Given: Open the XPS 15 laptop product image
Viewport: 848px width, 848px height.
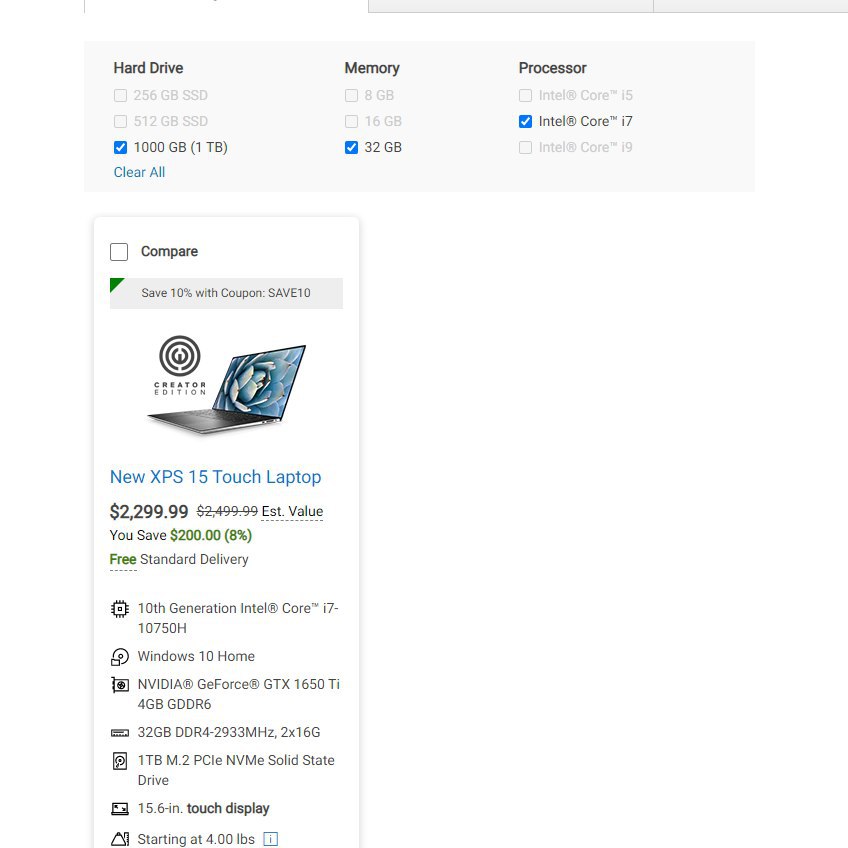Looking at the screenshot, I should 227,389.
